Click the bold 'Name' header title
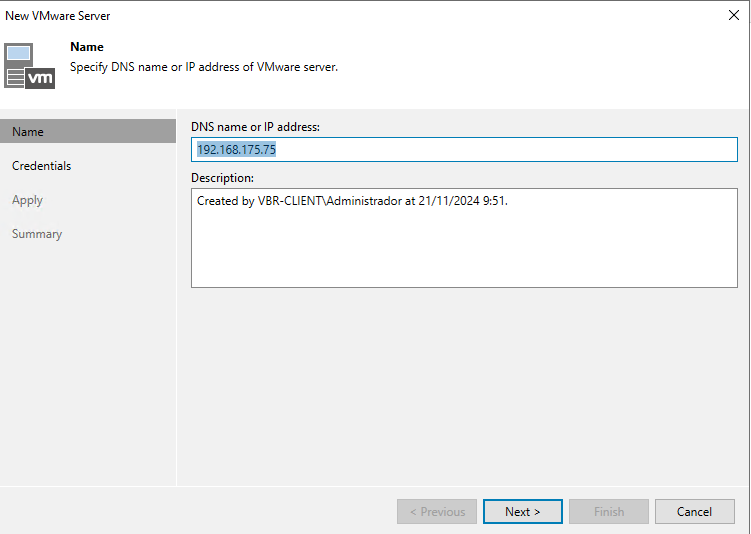This screenshot has width=751, height=534. tap(87, 47)
